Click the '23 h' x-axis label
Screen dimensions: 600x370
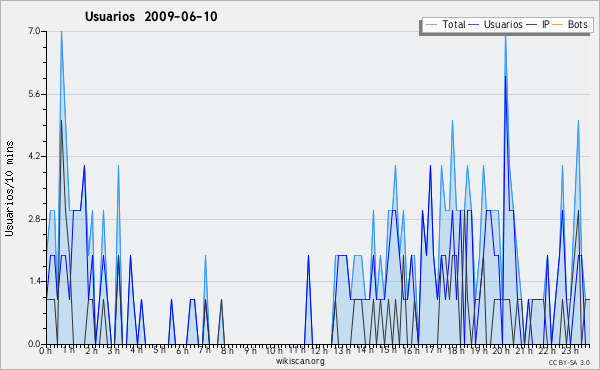click(x=569, y=350)
